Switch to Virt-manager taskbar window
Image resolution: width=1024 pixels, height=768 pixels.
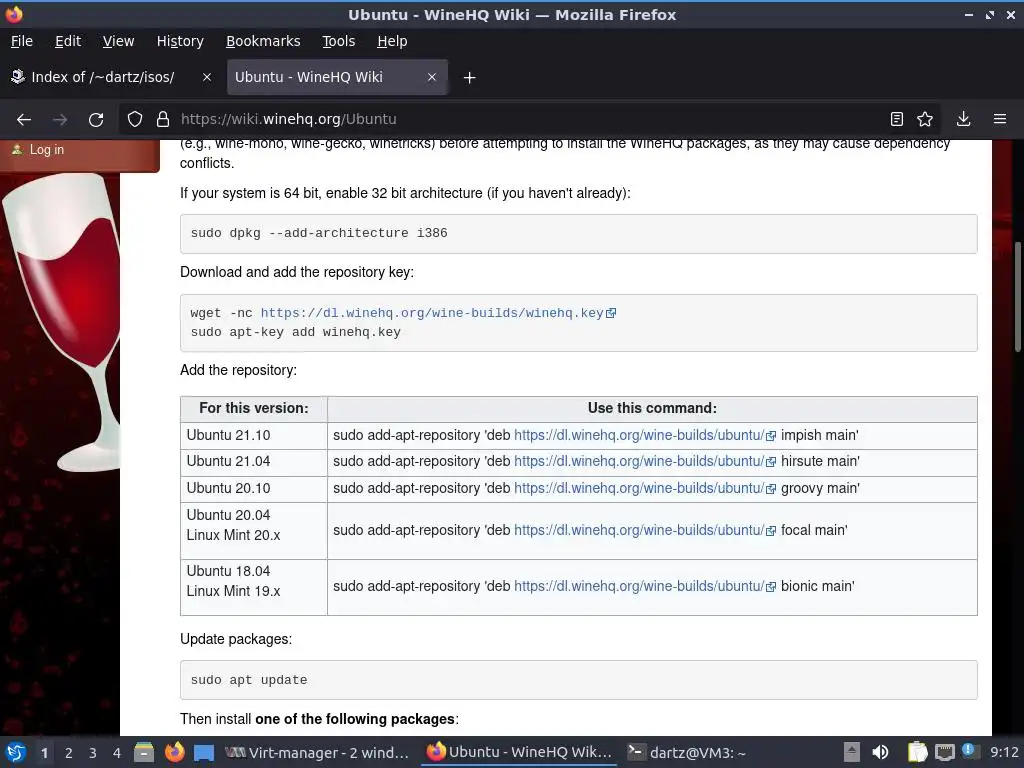[316, 752]
